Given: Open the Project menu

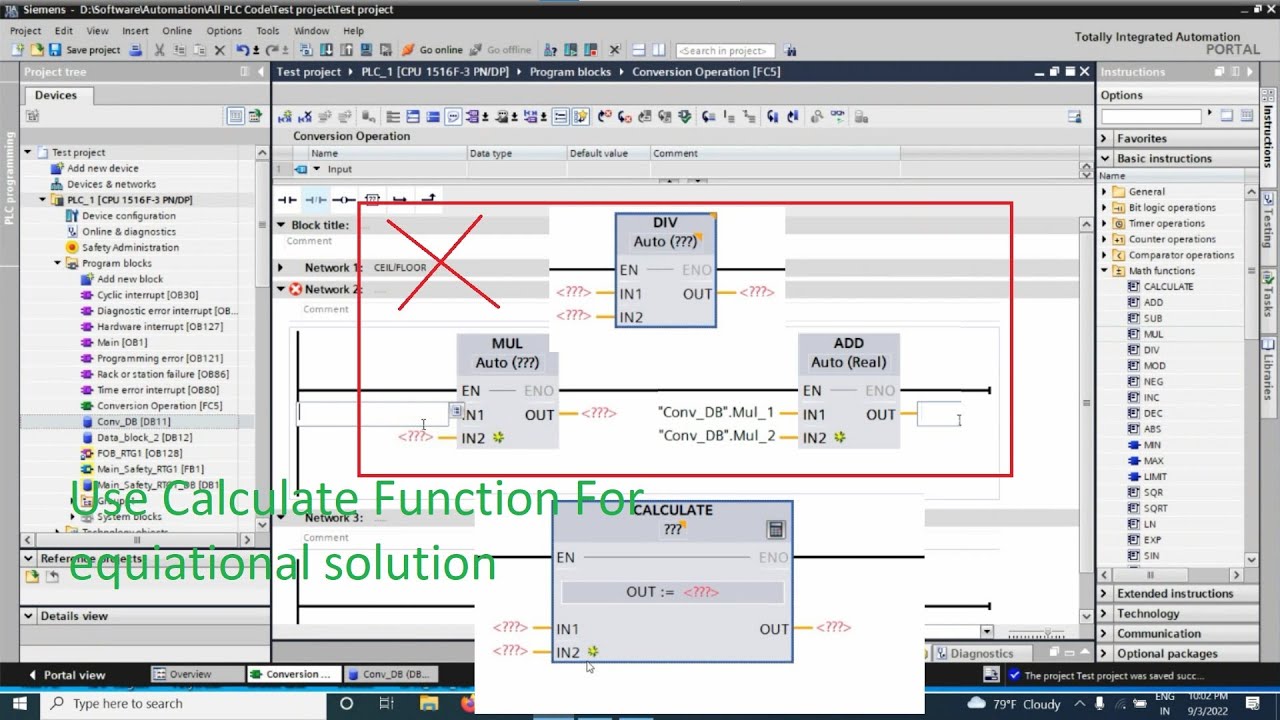Looking at the screenshot, I should (25, 31).
